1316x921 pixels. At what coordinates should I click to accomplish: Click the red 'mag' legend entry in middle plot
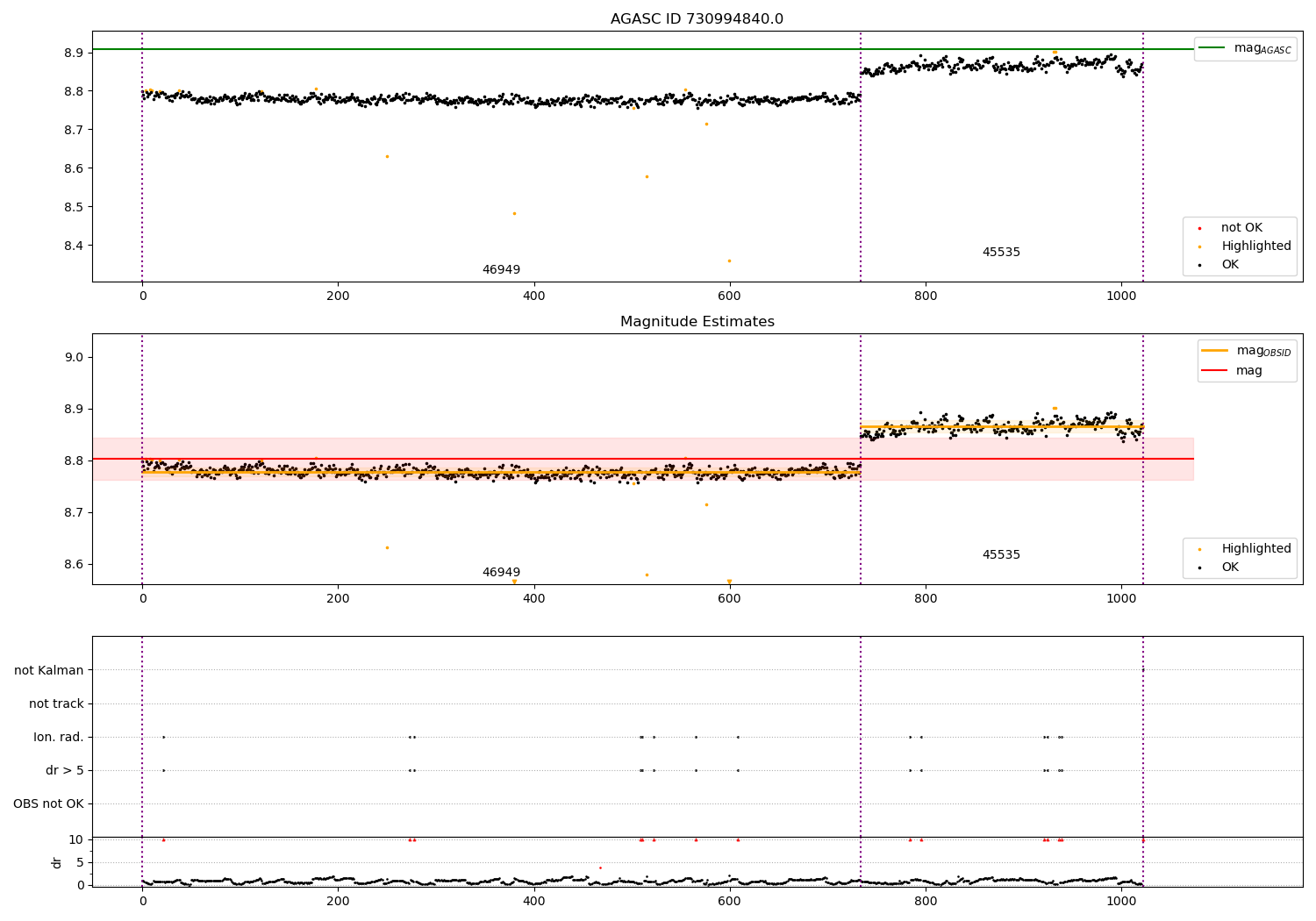[1232, 371]
